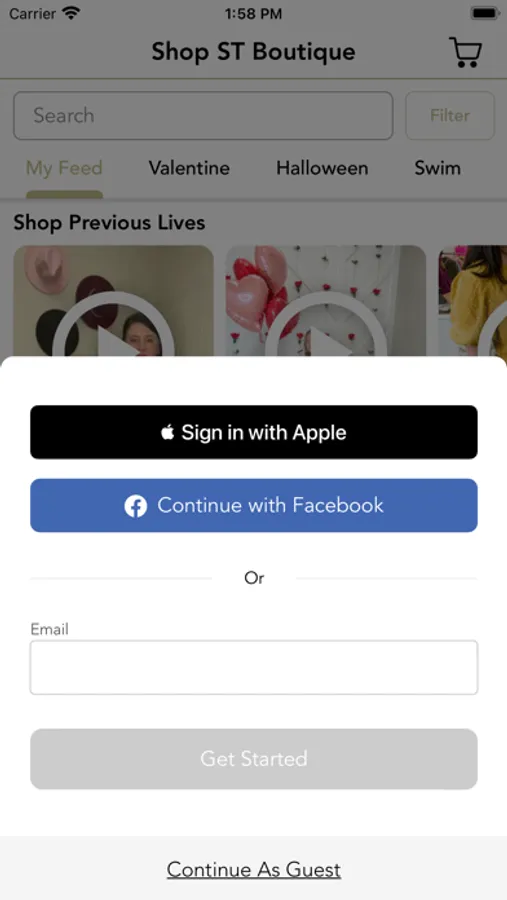Open the Filter options
This screenshot has height=900, width=507.
pyautogui.click(x=450, y=115)
